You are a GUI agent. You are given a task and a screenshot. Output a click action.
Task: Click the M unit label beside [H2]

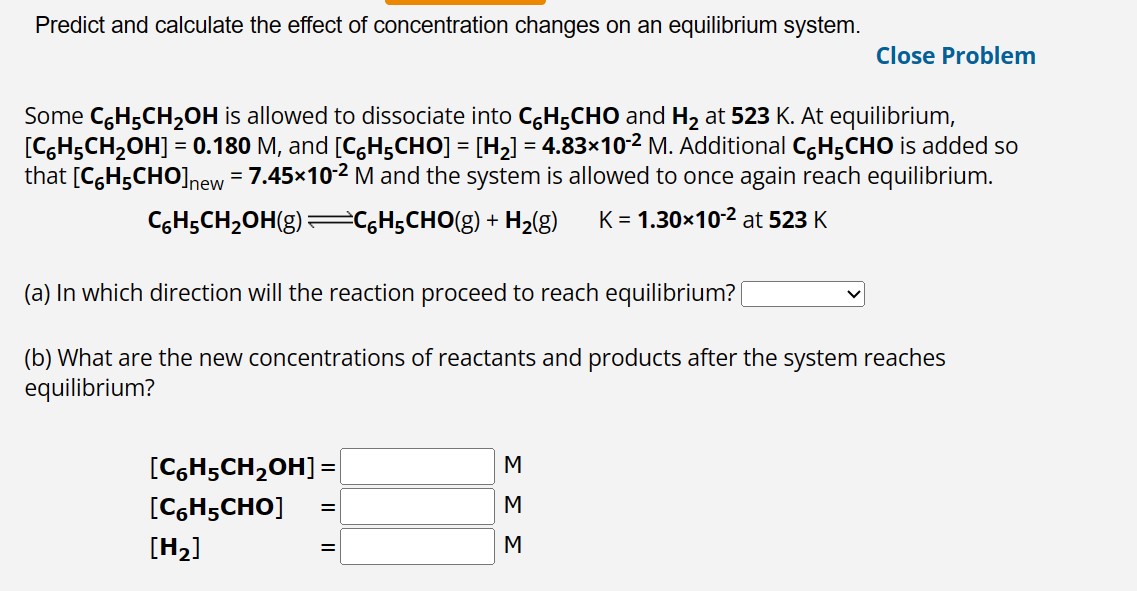coord(513,545)
